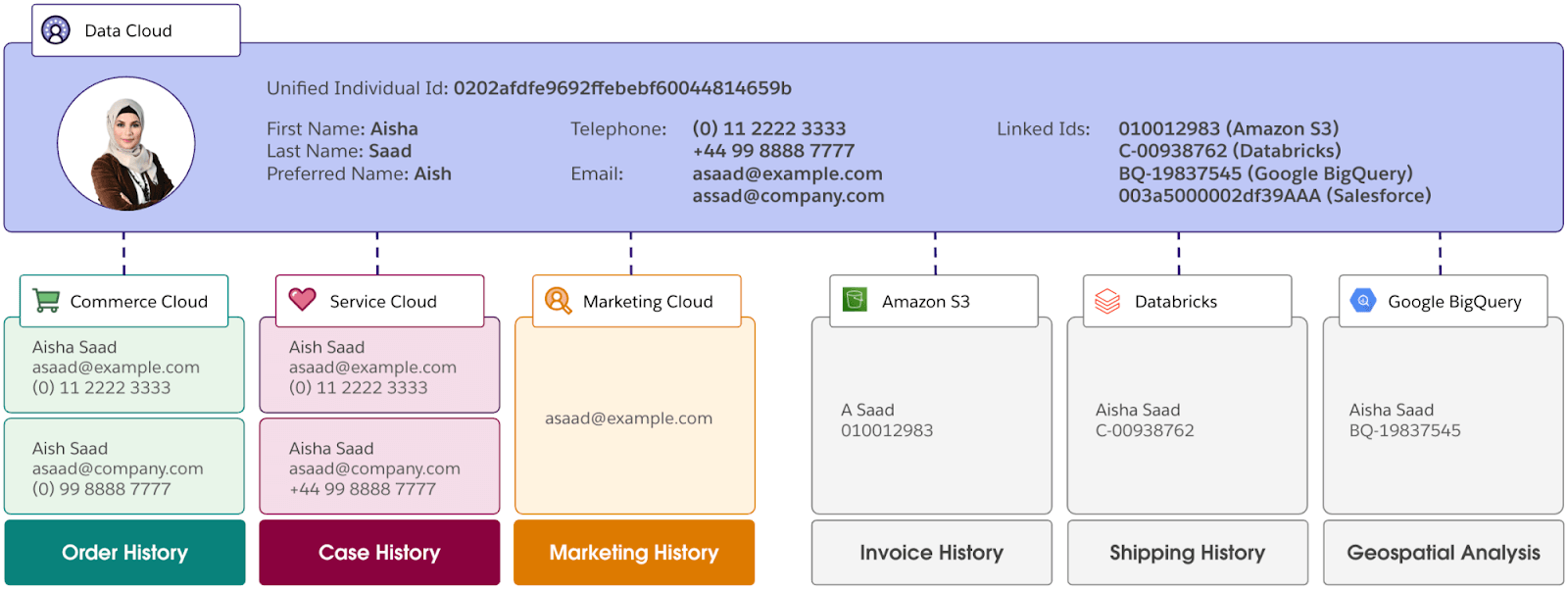Click C-00938762 in Databricks card
1568x590 pixels.
(x=1145, y=430)
